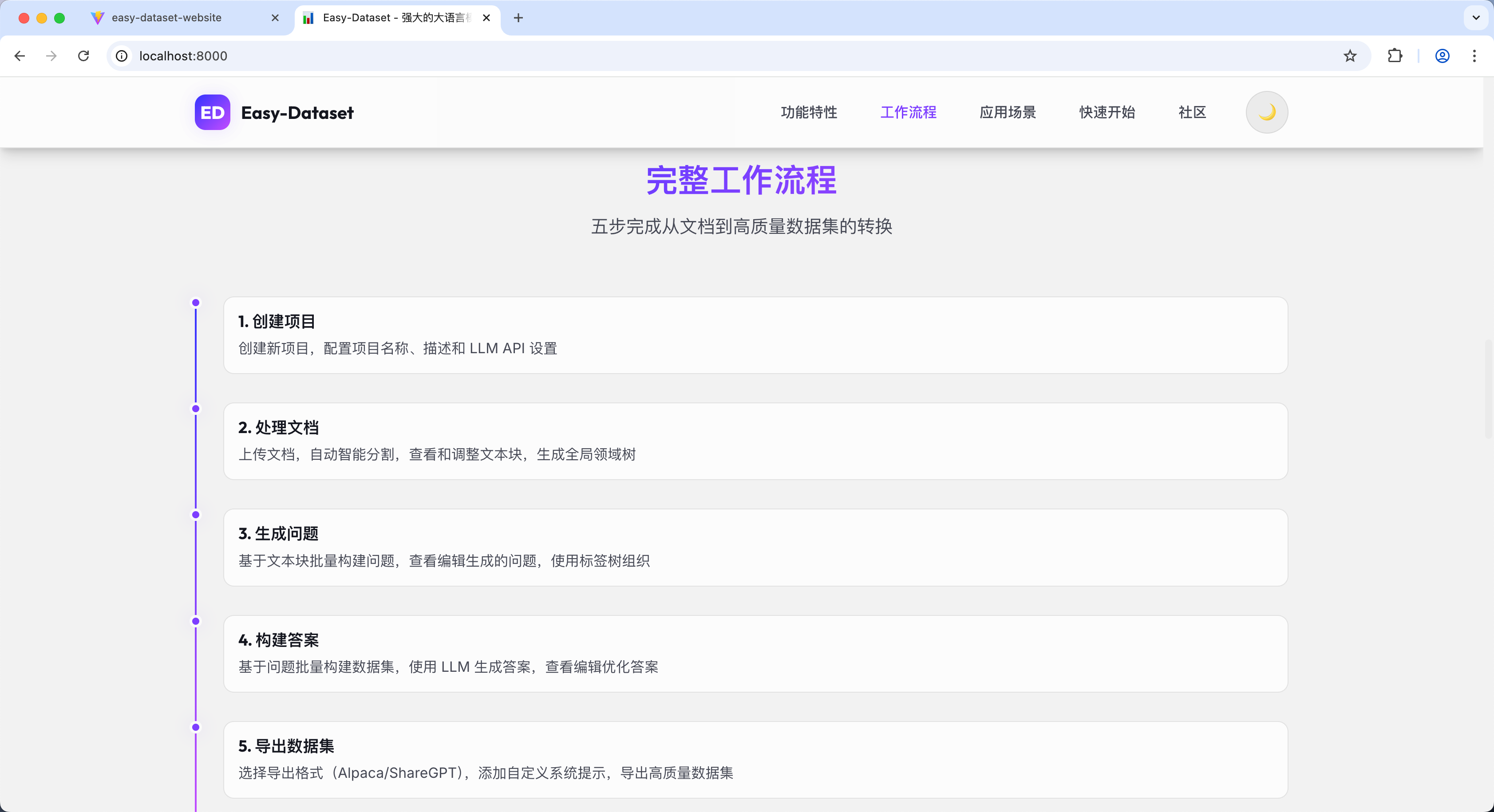Open a new tab with plus button
Screen dimensions: 1494x812
tap(518, 18)
